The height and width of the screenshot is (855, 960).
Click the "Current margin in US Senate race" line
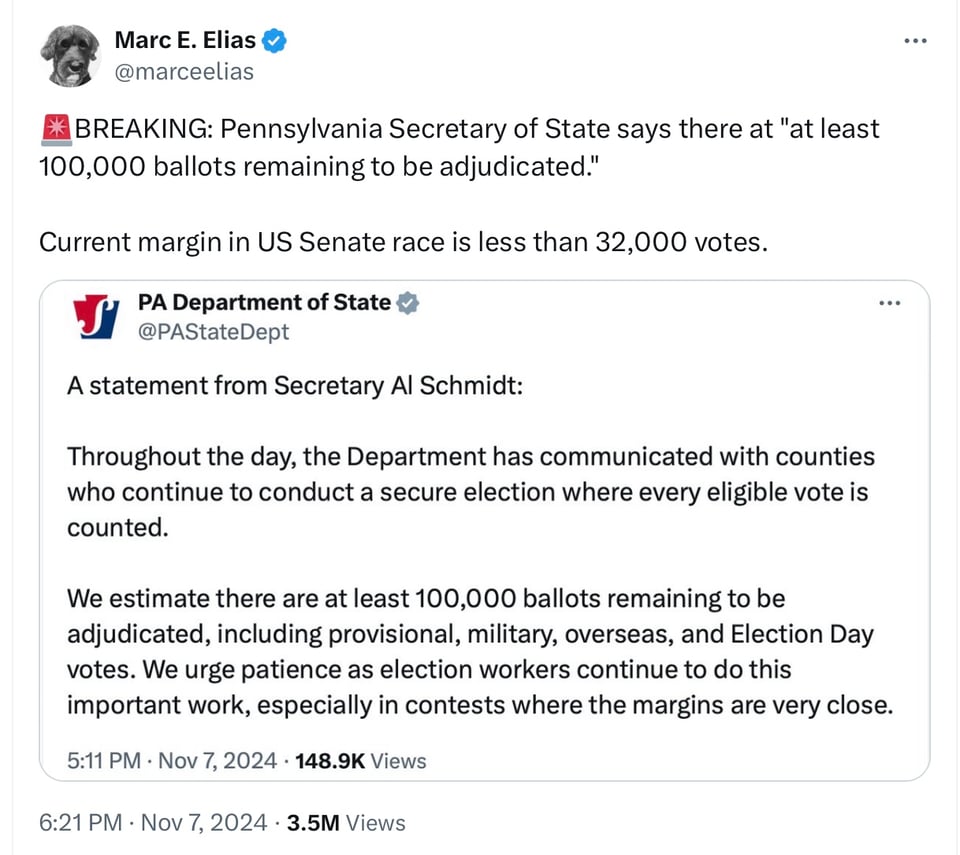point(403,241)
